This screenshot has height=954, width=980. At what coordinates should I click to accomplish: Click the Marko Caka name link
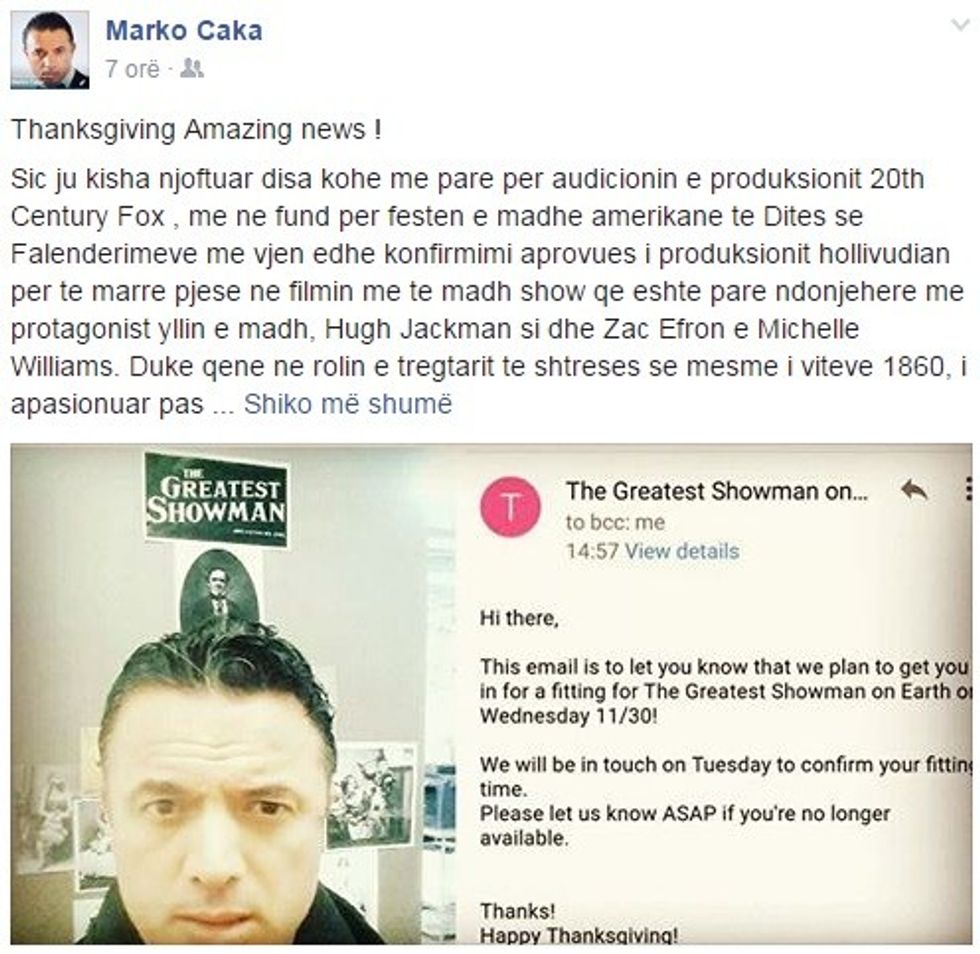point(184,31)
